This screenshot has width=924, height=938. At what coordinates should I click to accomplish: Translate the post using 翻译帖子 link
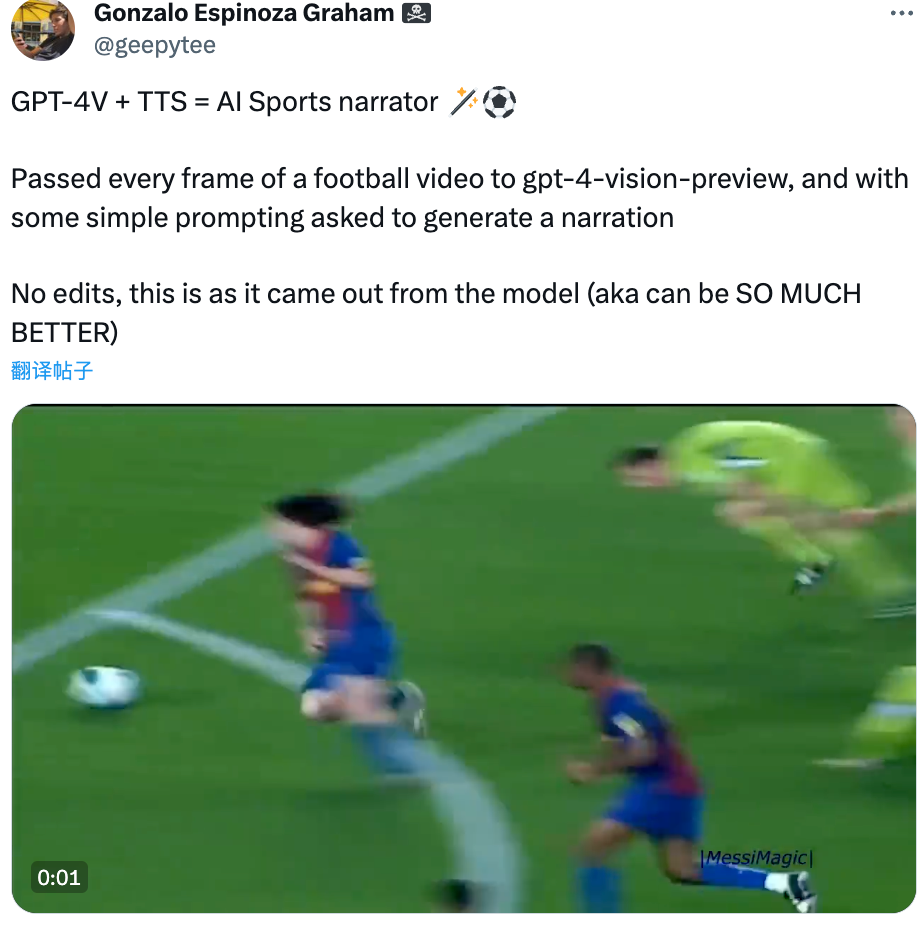tap(52, 371)
